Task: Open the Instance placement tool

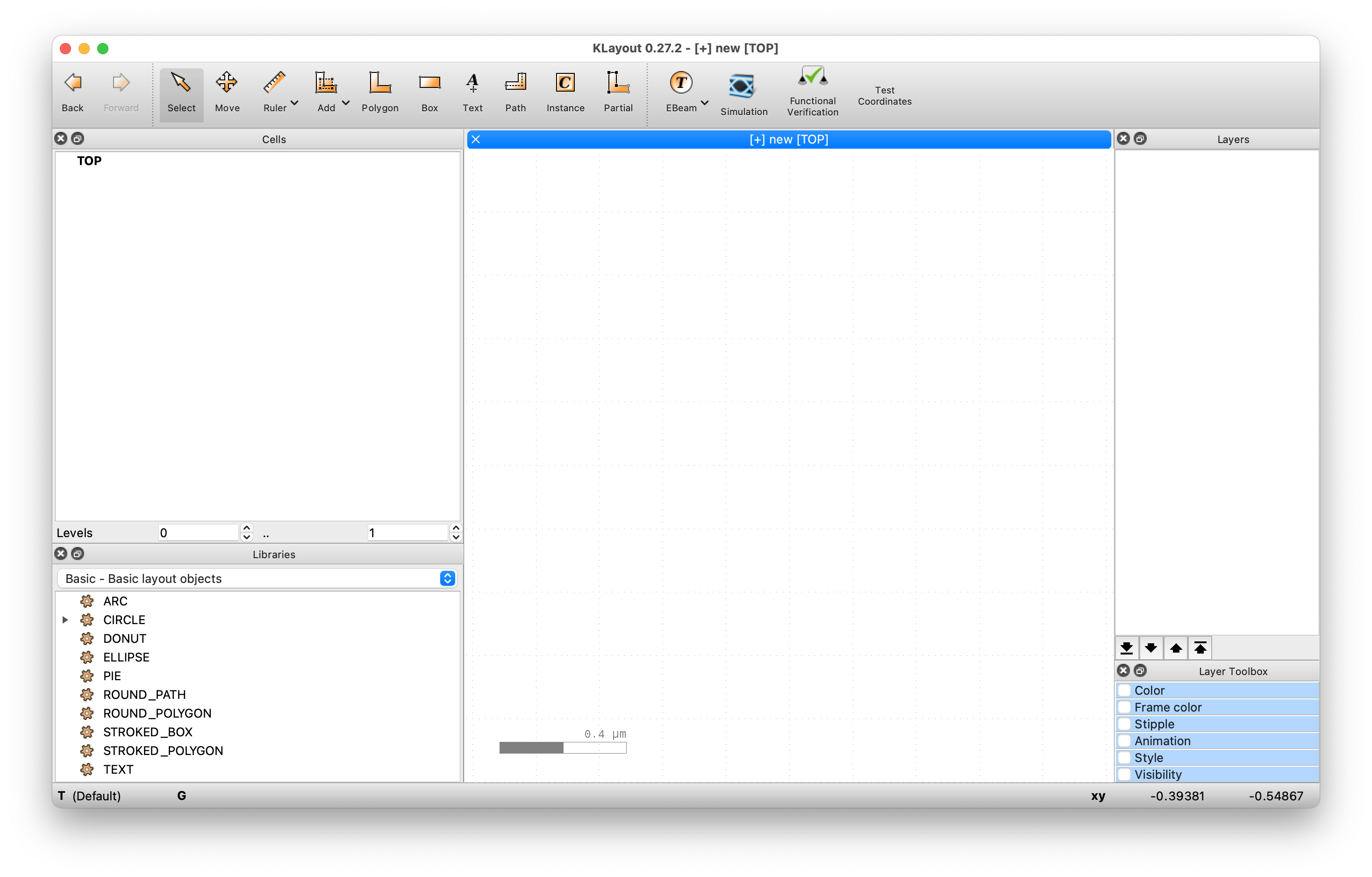Action: pyautogui.click(x=565, y=91)
